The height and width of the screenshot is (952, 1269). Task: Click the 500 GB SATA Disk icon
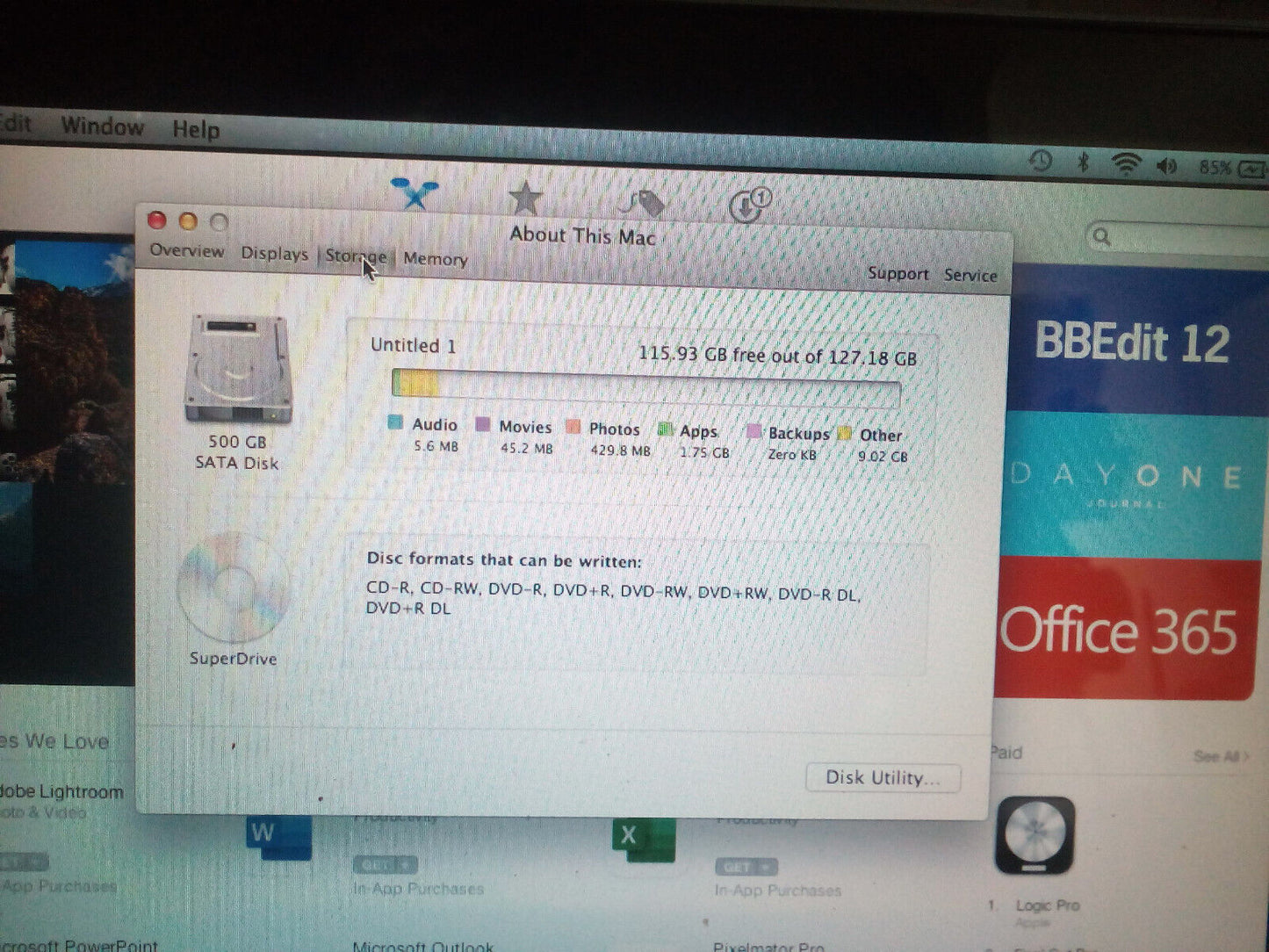[237, 369]
